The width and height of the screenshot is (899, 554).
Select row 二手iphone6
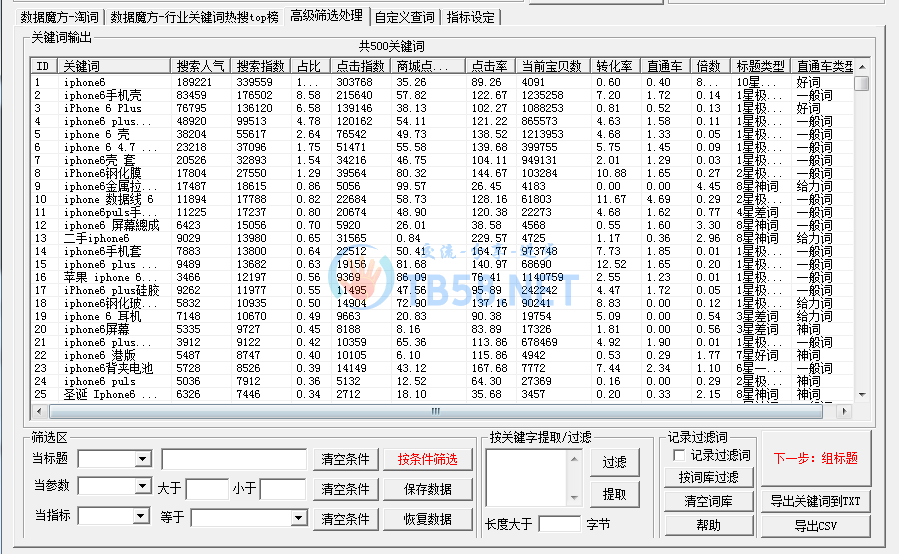(x=442, y=239)
